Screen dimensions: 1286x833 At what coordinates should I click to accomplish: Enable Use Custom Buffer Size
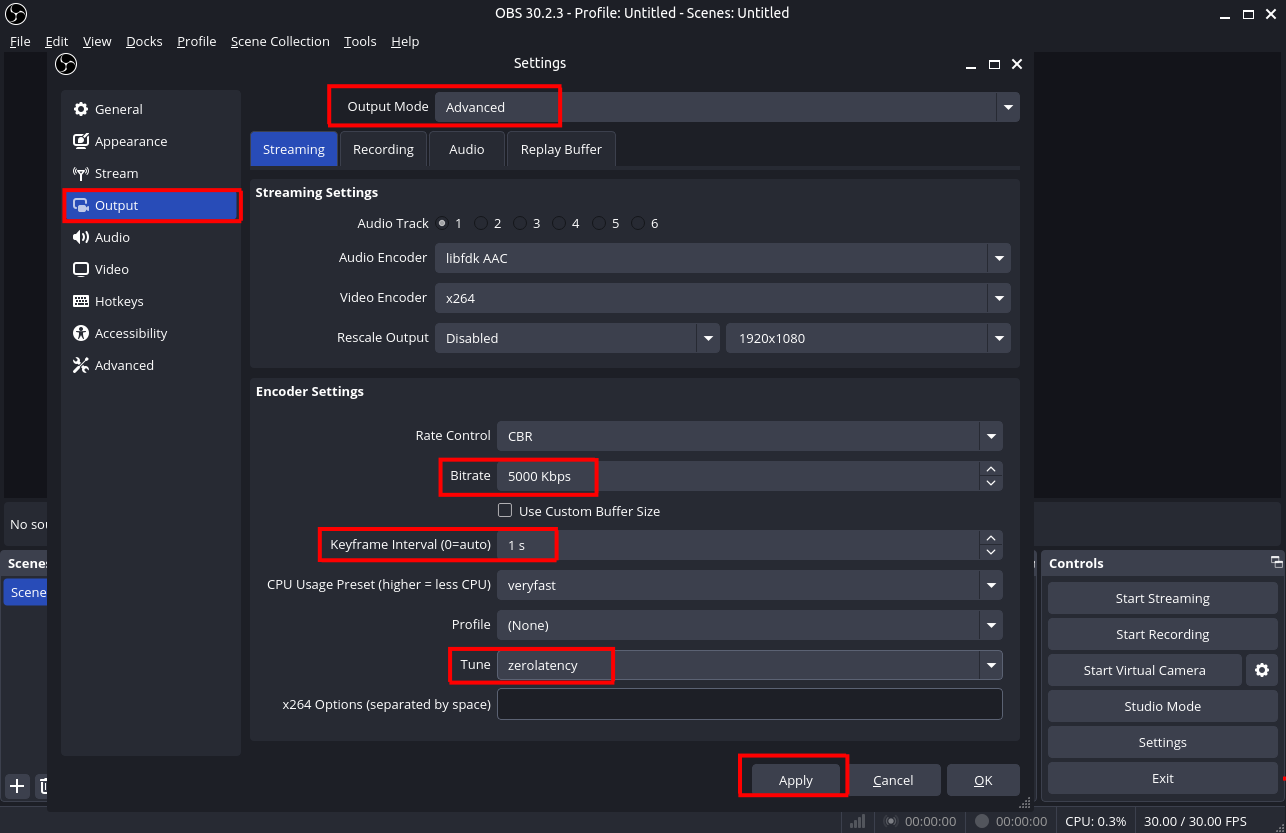(x=505, y=510)
